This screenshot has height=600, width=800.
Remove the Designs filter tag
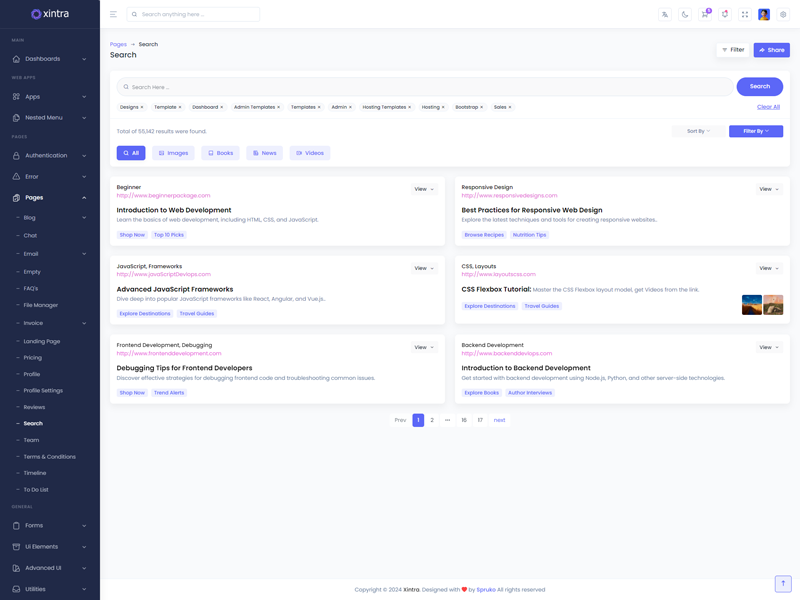[142, 107]
